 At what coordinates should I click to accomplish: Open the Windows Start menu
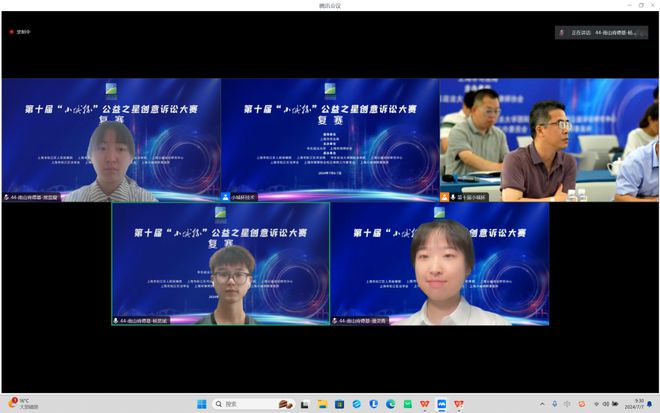[202, 404]
